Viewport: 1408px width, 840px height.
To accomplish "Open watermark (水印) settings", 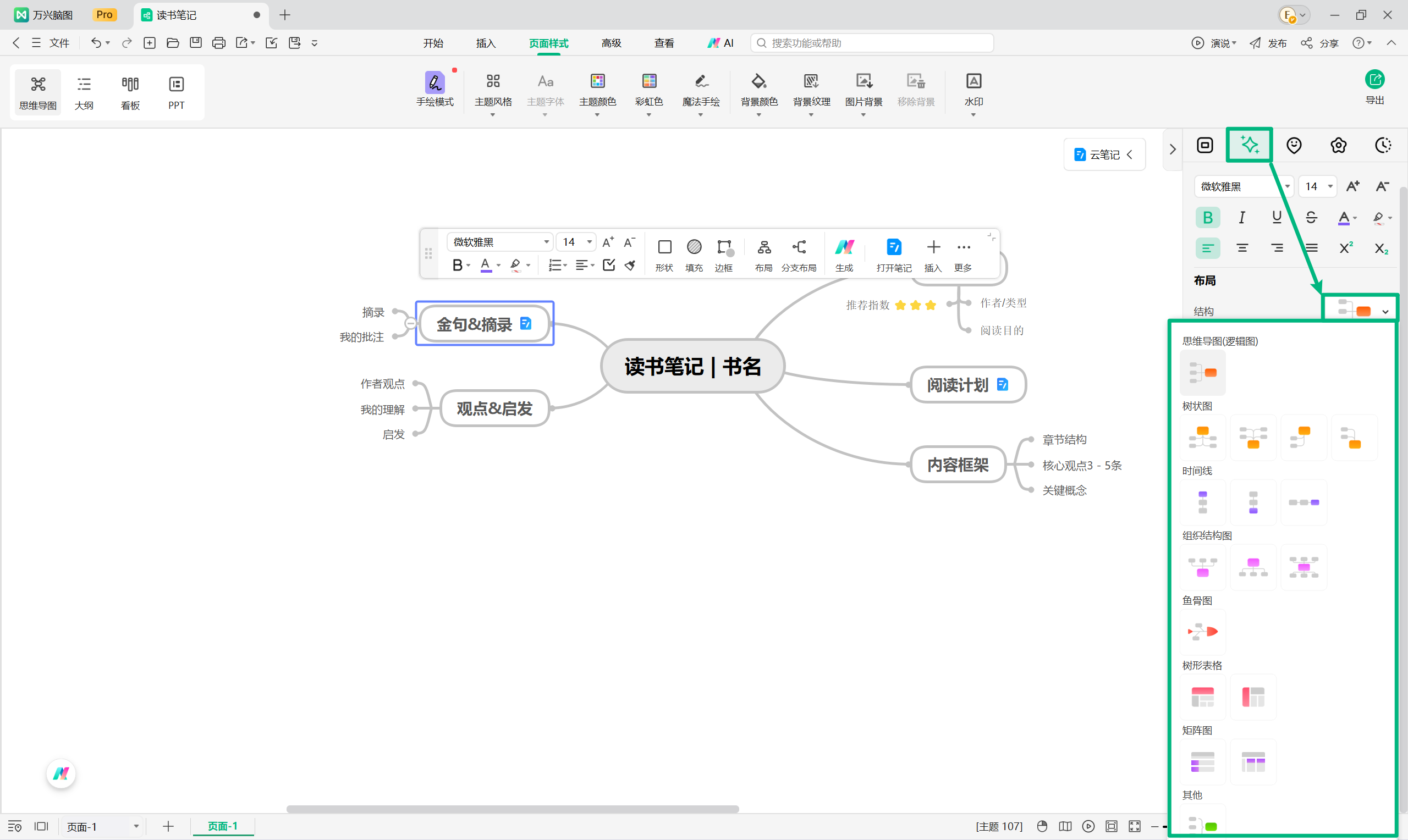I will pyautogui.click(x=973, y=93).
